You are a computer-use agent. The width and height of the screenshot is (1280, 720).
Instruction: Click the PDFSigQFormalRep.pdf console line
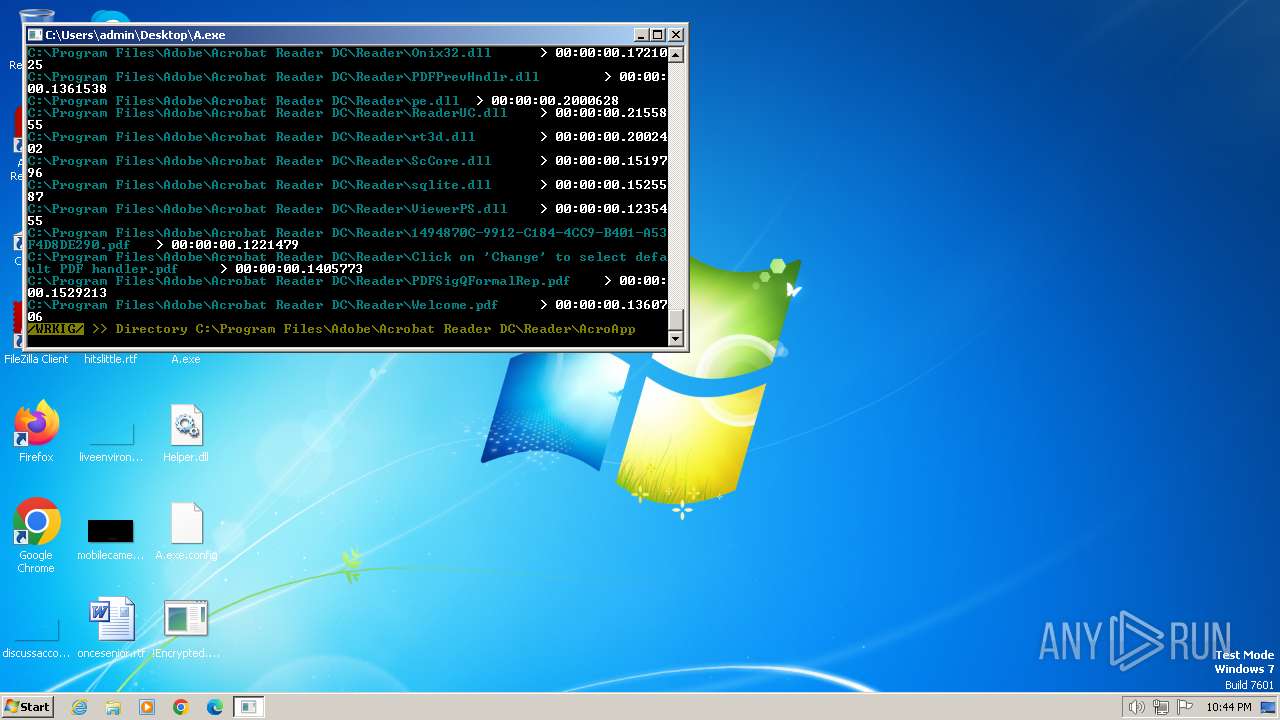pyautogui.click(x=347, y=281)
